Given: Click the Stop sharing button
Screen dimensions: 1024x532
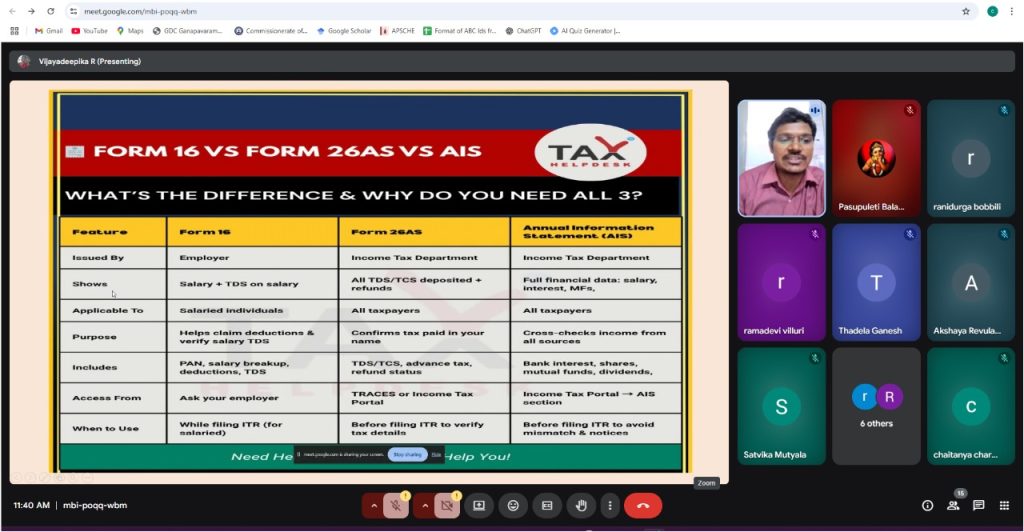Looking at the screenshot, I should click(407, 454).
